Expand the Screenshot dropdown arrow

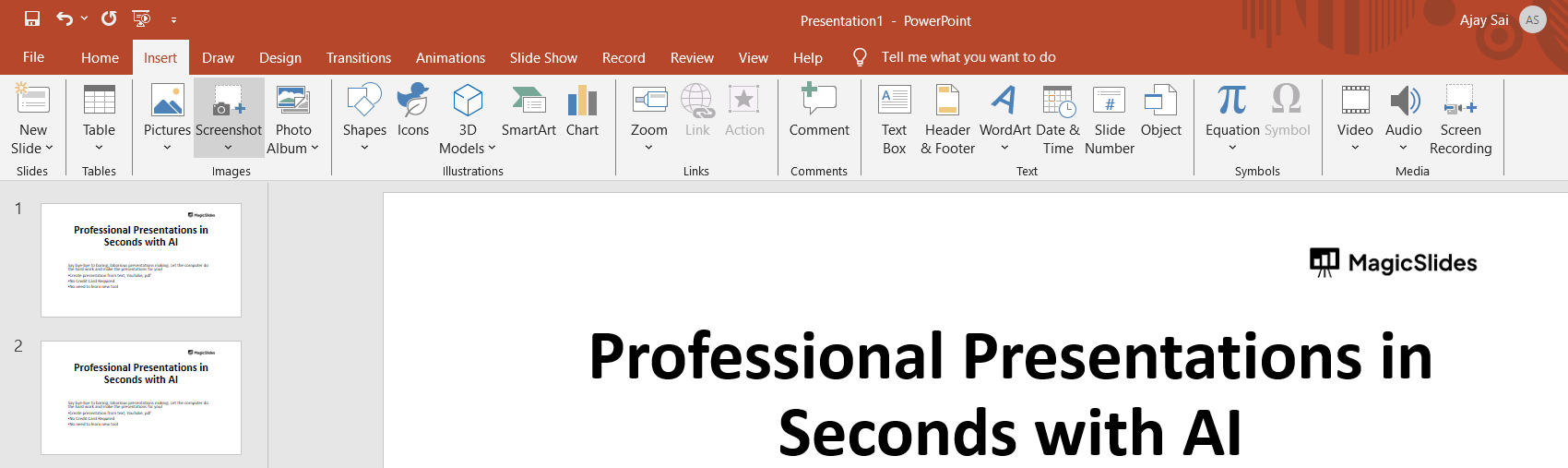(x=229, y=148)
